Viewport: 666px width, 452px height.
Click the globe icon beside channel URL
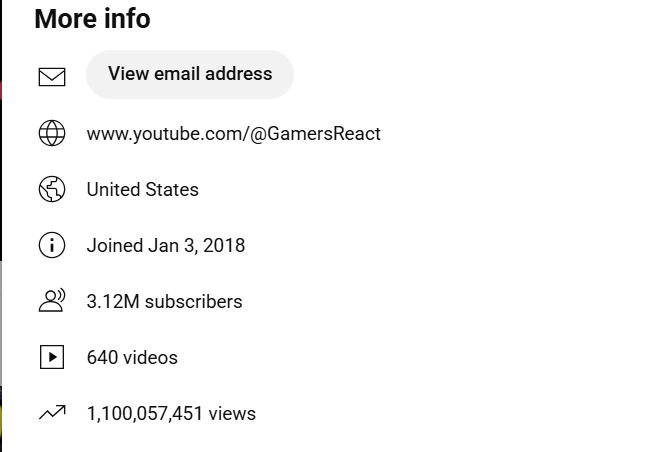click(x=52, y=133)
